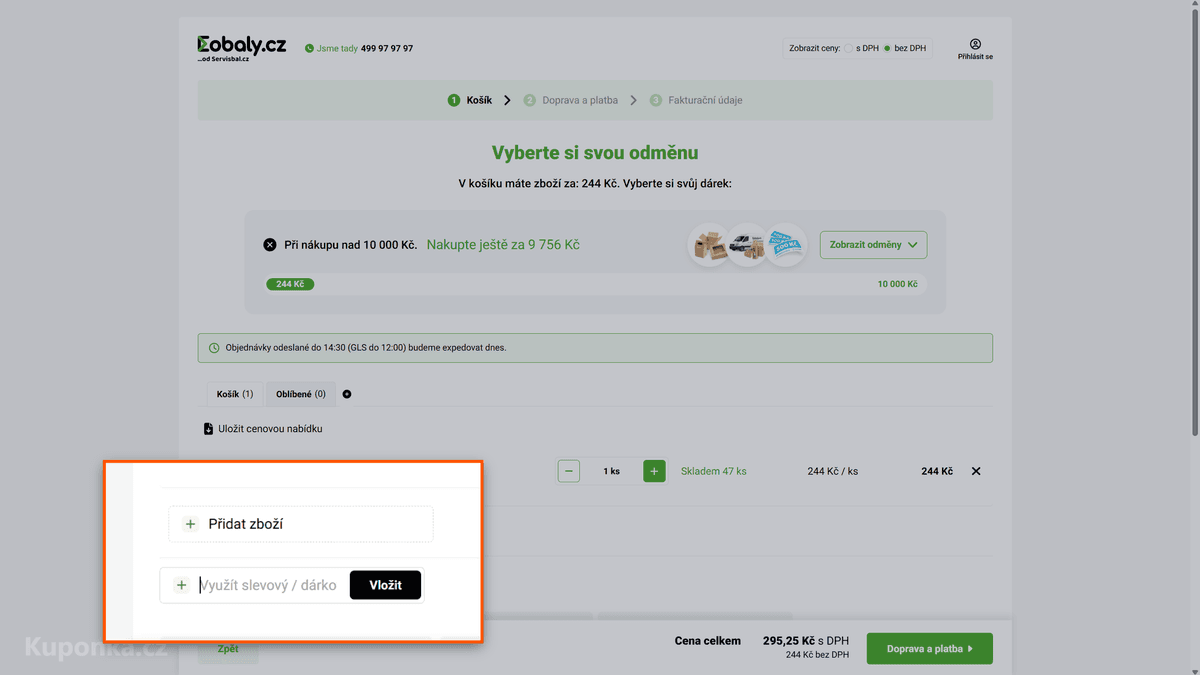
Task: Click the save price quote file icon
Action: point(208,429)
